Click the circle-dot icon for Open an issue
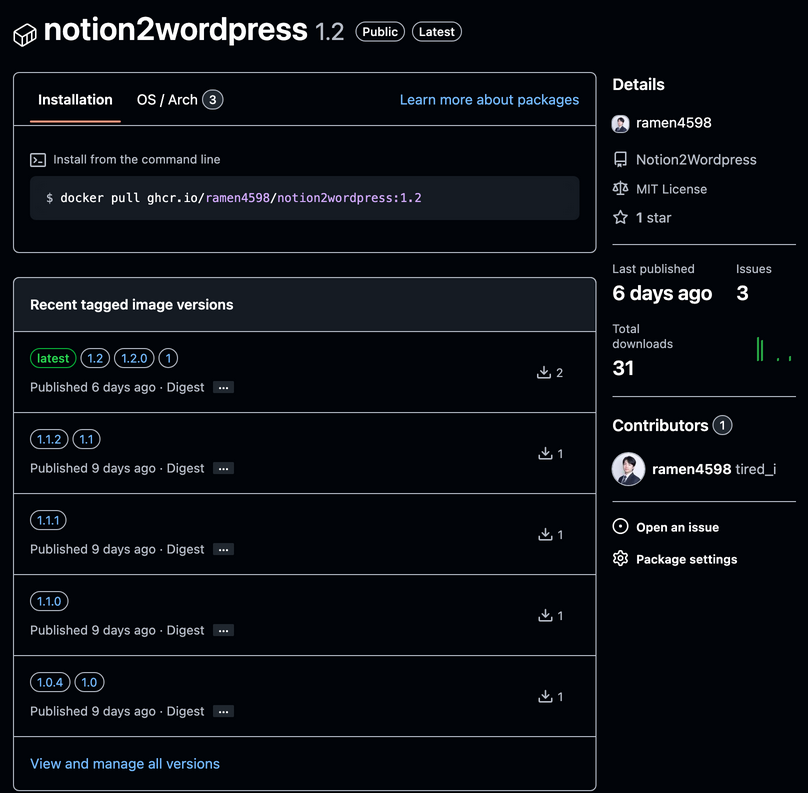Screen dimensions: 808x793 coord(620,527)
